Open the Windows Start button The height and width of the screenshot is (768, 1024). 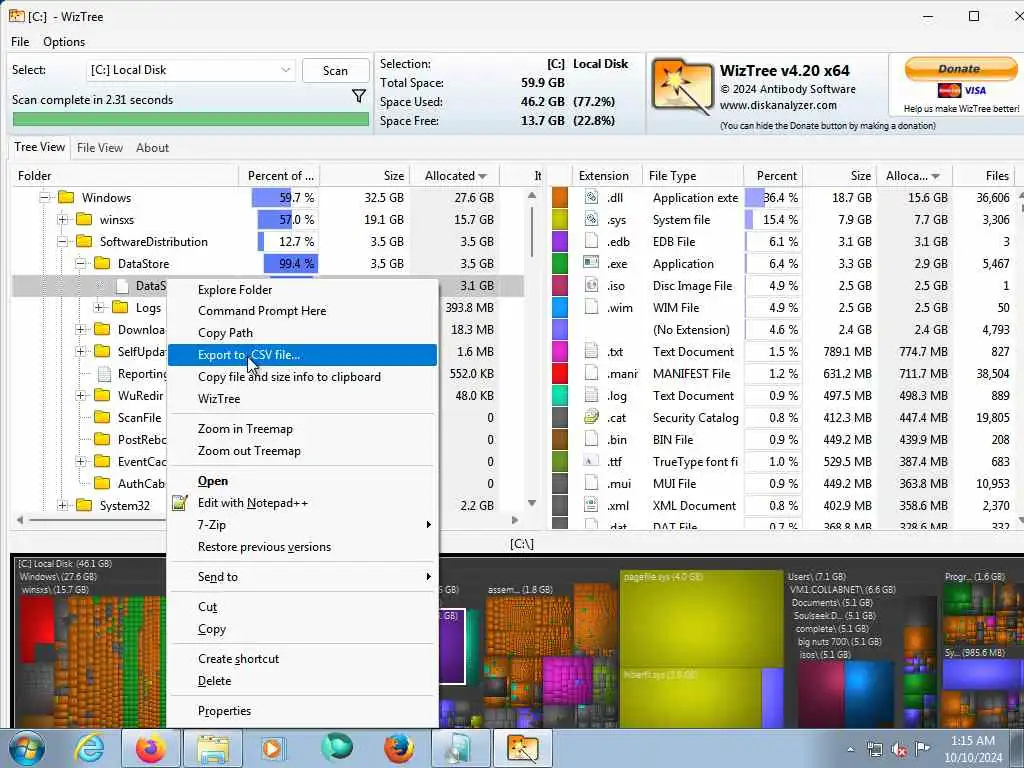pos(26,748)
